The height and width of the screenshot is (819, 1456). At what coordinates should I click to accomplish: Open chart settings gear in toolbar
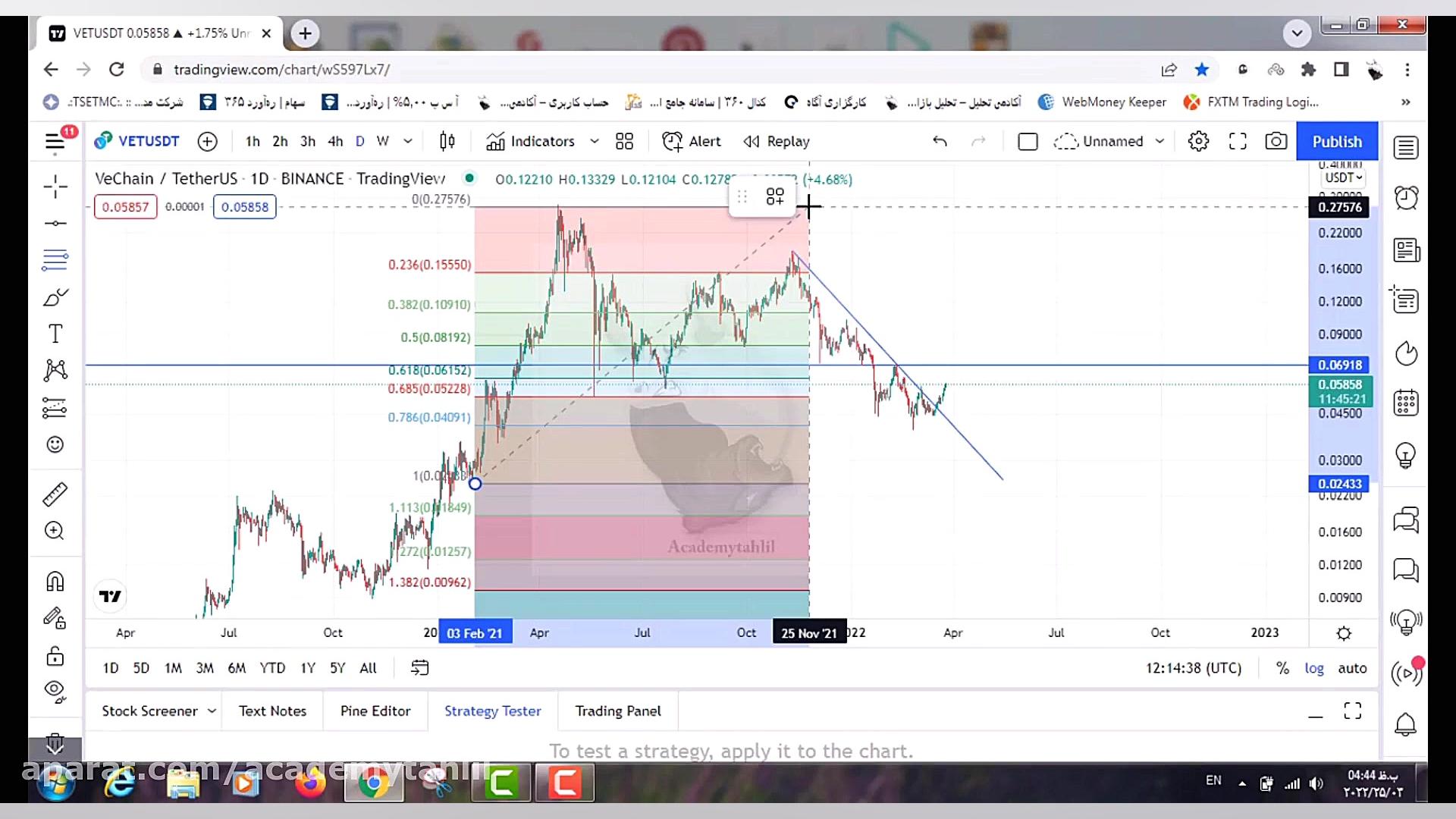[x=1198, y=141]
